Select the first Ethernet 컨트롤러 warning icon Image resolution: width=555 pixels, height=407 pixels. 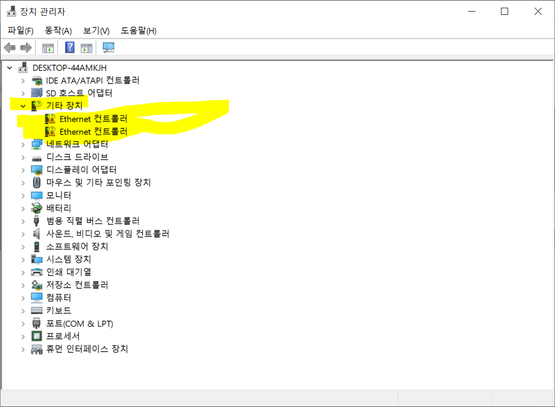(x=50, y=119)
